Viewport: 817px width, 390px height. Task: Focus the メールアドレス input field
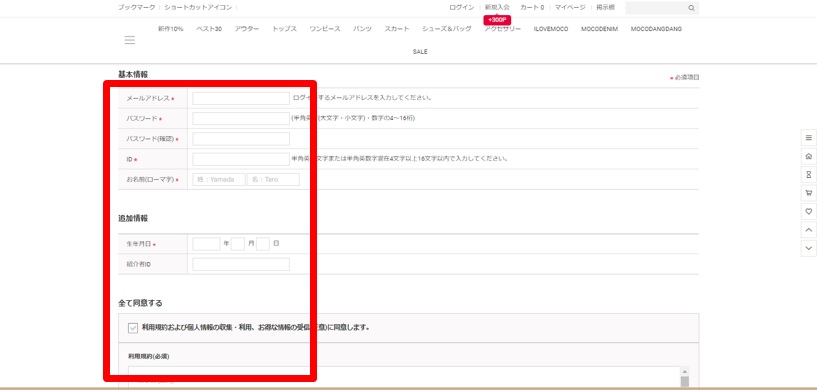click(x=241, y=98)
